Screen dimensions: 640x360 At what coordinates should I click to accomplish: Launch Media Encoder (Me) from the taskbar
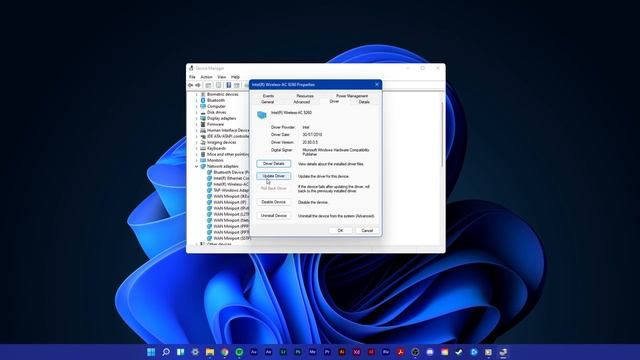click(312, 352)
